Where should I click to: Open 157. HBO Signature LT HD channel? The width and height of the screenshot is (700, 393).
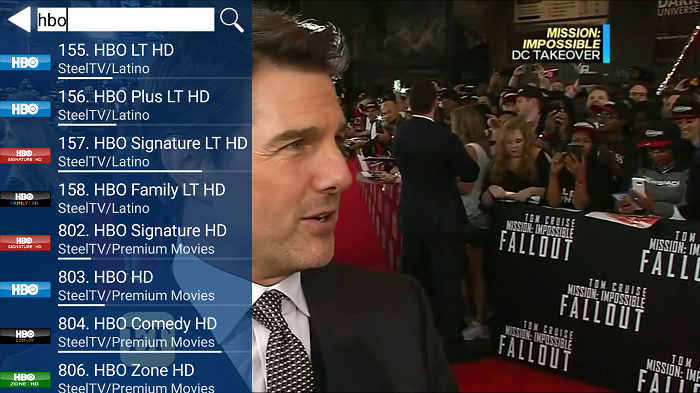click(x=126, y=152)
